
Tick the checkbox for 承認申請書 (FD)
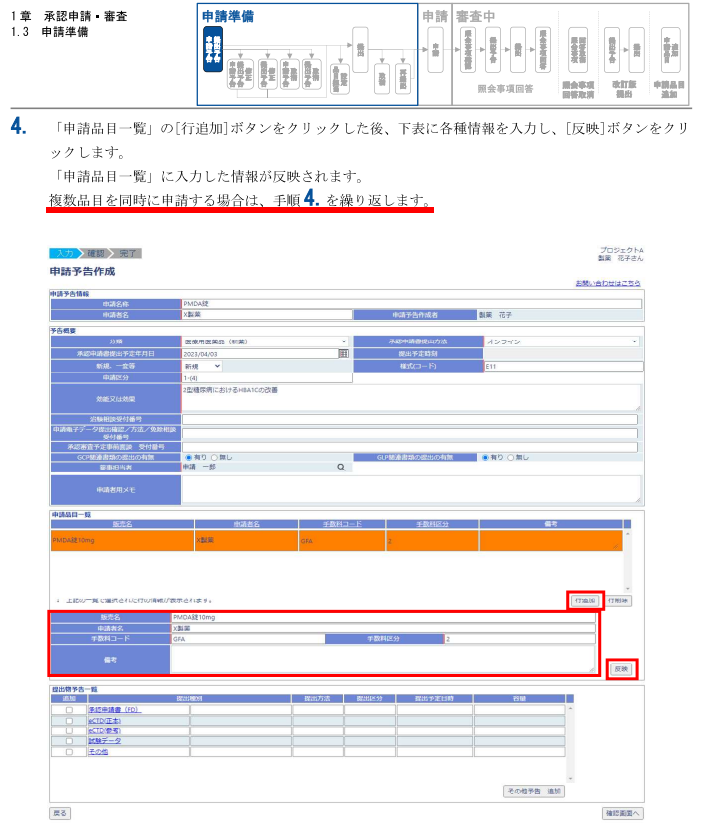(x=69, y=708)
